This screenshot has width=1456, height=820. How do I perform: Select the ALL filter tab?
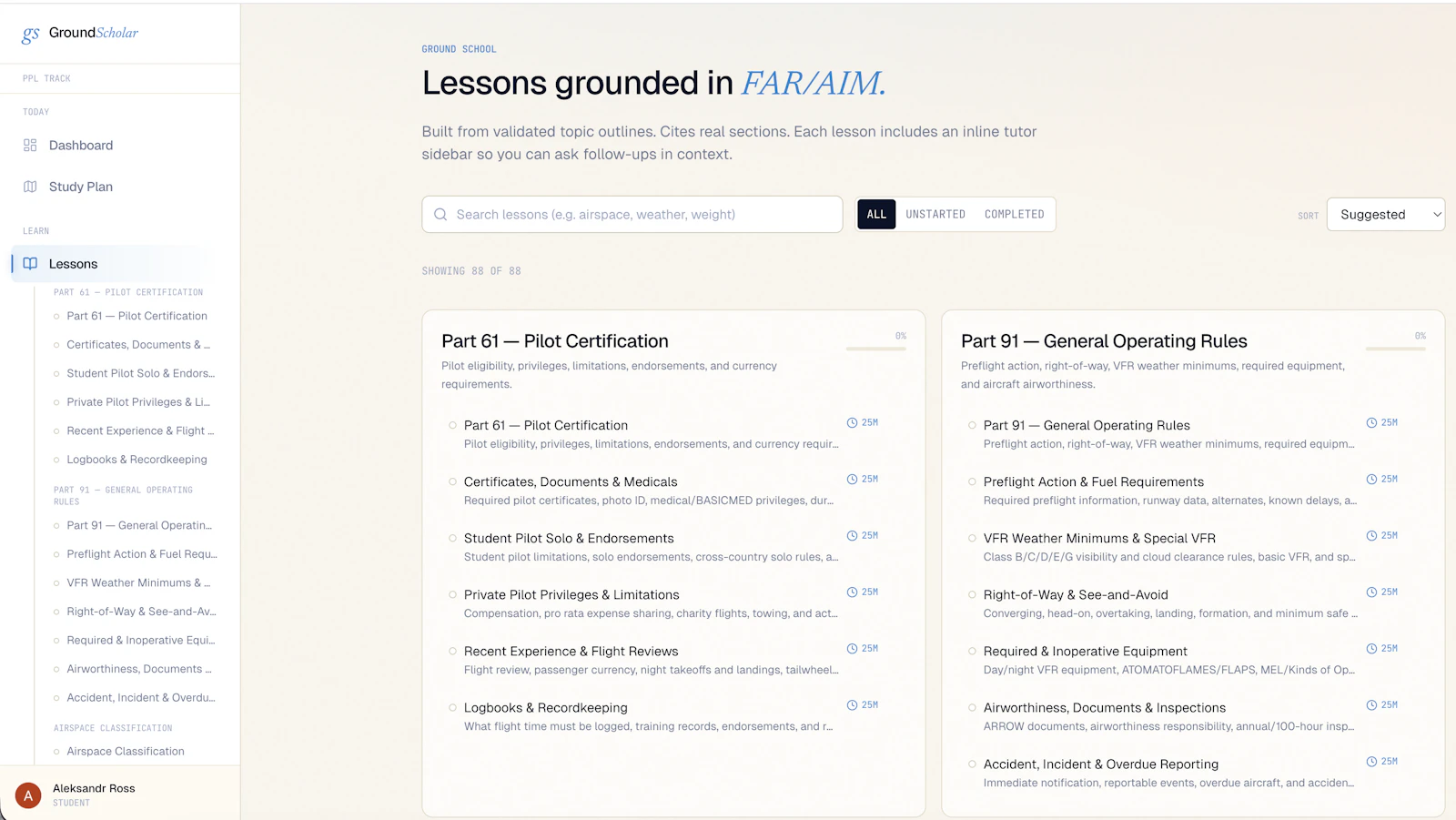coord(876,215)
